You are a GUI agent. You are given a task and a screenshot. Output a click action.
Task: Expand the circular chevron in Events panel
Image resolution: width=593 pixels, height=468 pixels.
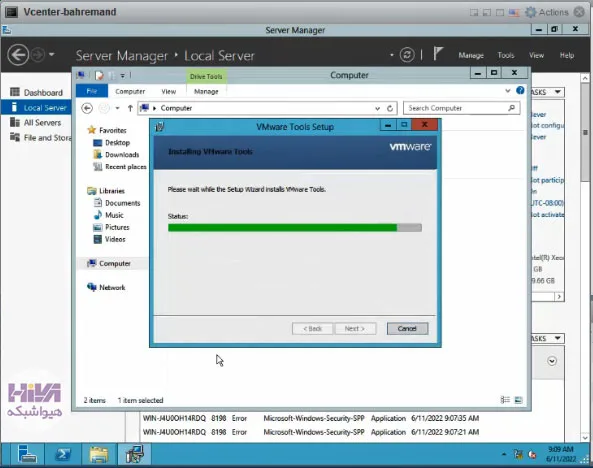pos(552,361)
